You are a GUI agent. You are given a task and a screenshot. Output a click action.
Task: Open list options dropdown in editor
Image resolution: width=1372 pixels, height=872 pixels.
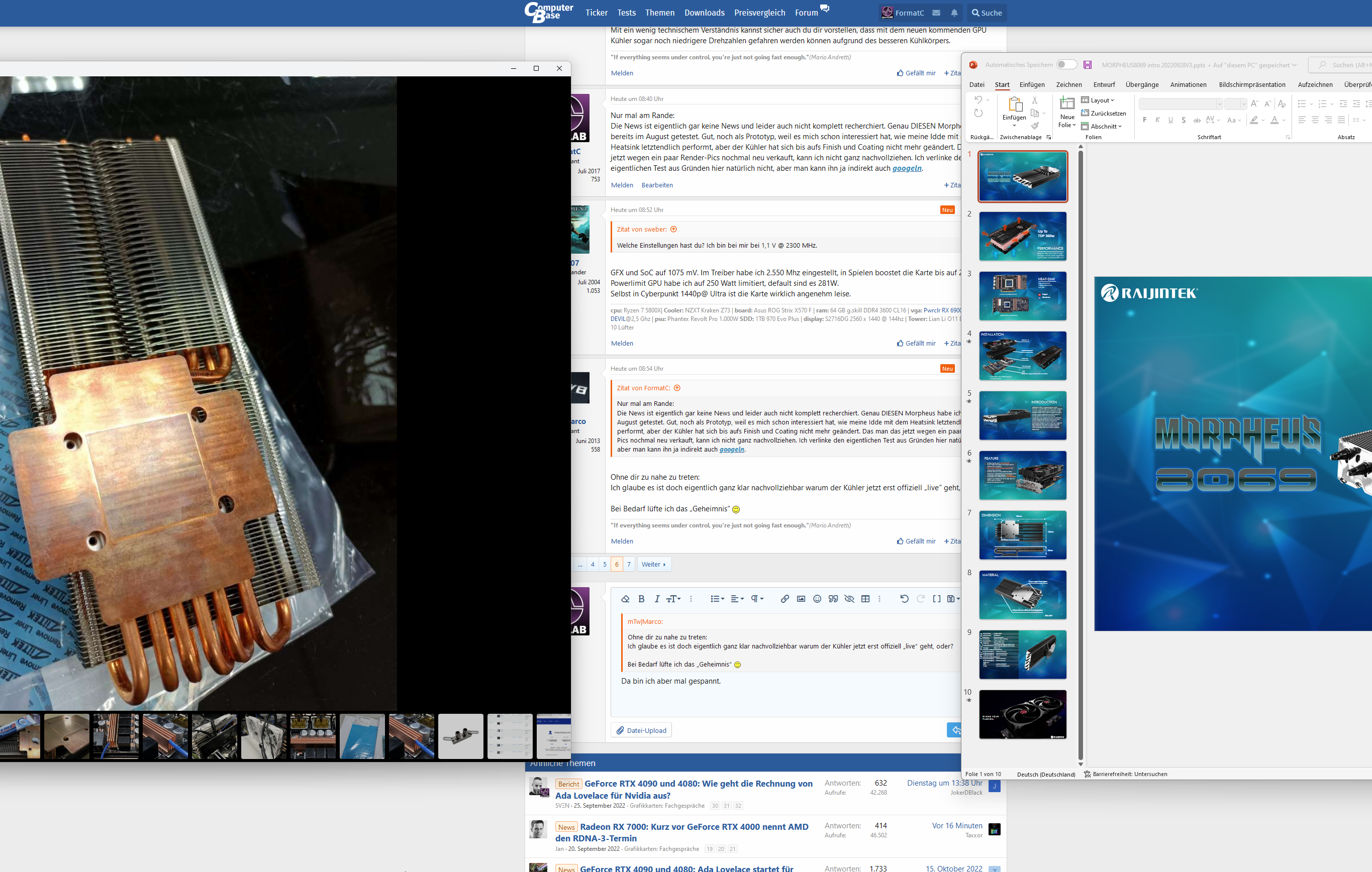tap(717, 599)
